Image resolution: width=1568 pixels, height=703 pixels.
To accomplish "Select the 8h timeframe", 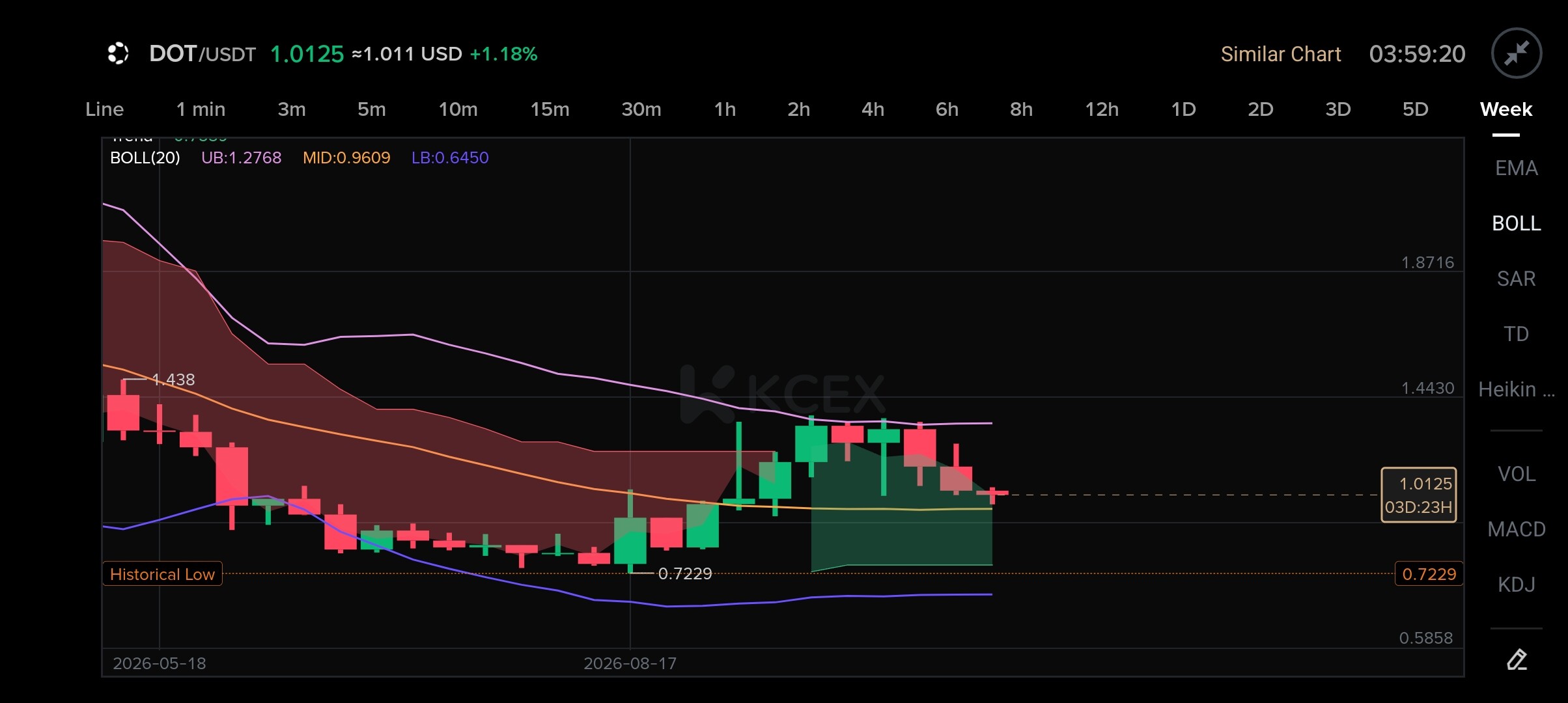I will [1021, 109].
